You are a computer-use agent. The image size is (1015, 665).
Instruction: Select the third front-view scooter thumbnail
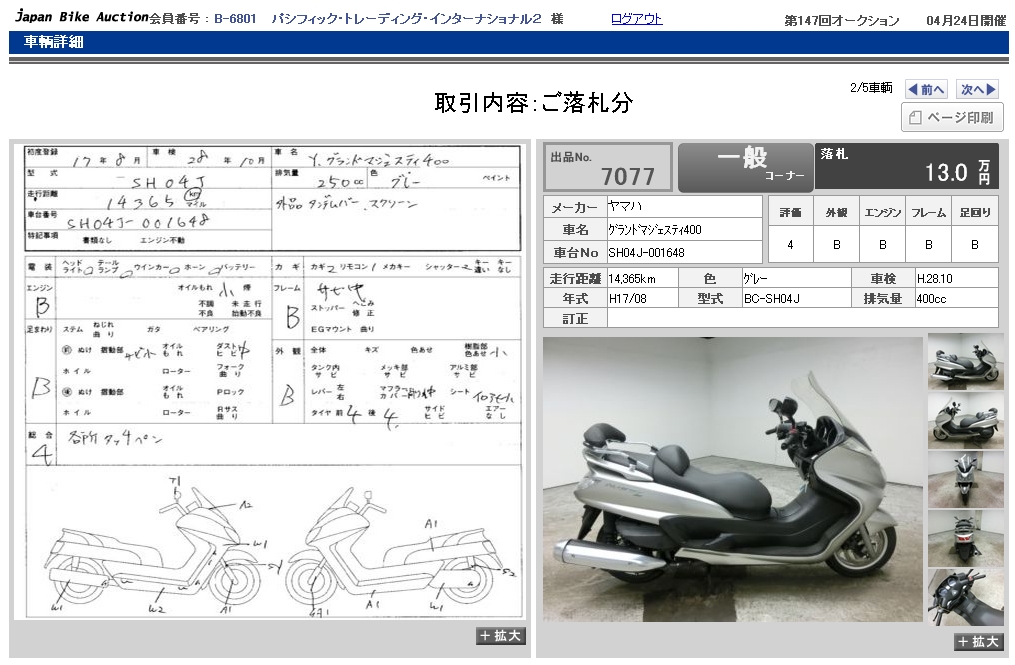click(965, 479)
